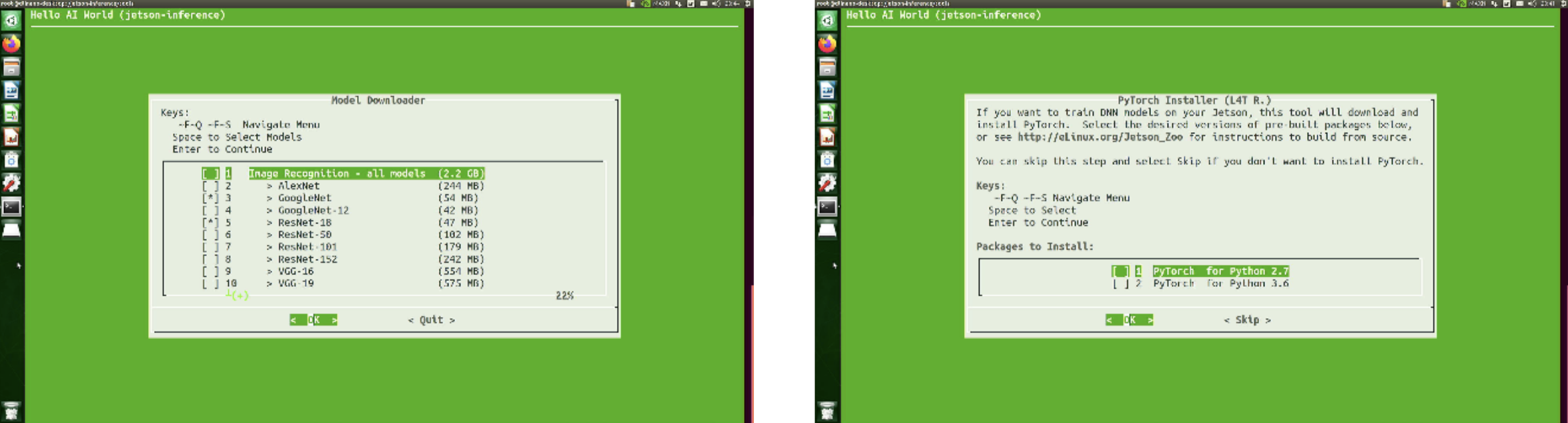Click the '22%' scroll position indicator
1568x423 pixels.
point(564,296)
